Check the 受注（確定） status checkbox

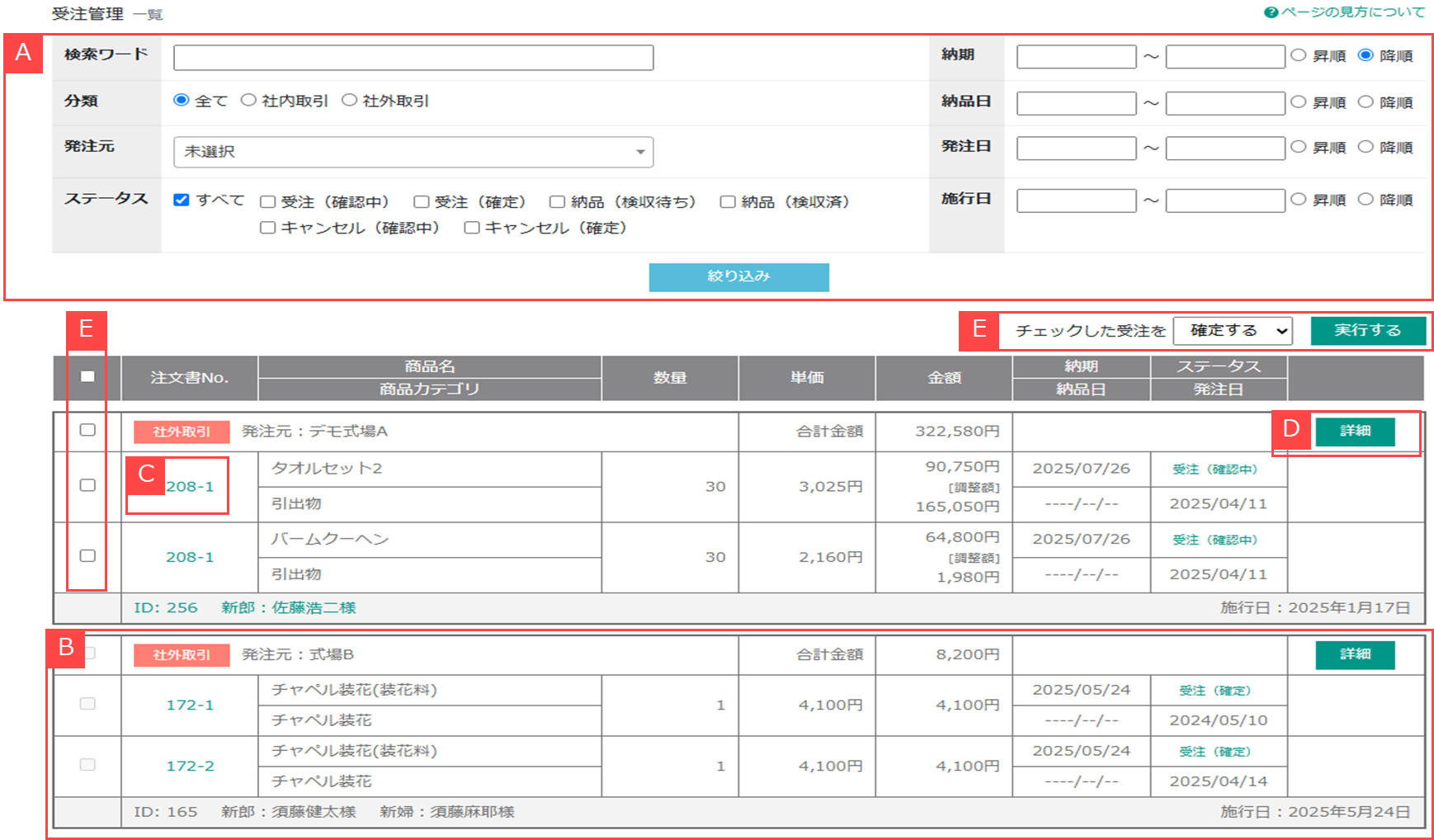click(x=422, y=202)
